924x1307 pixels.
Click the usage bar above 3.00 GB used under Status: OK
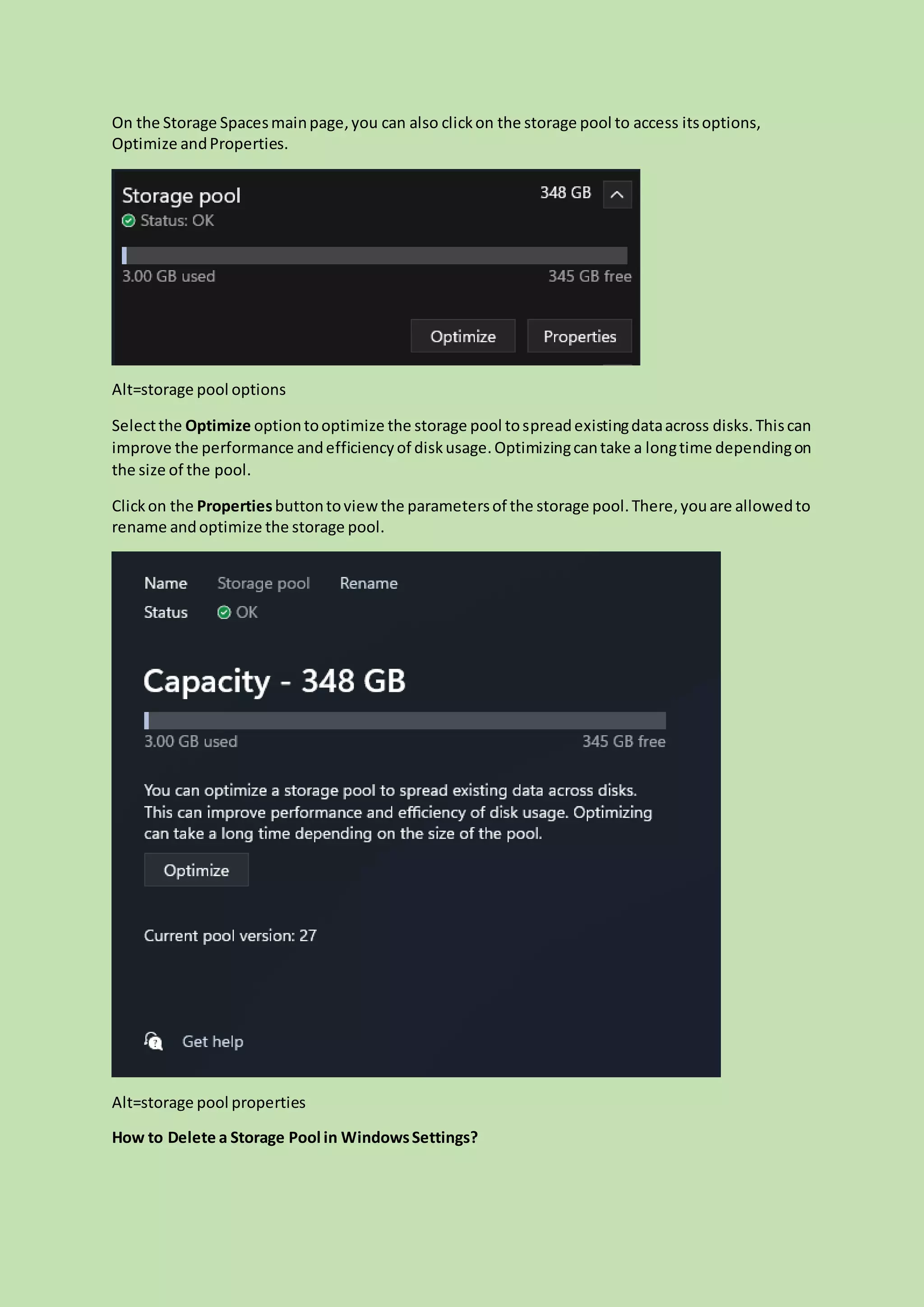pyautogui.click(x=374, y=255)
